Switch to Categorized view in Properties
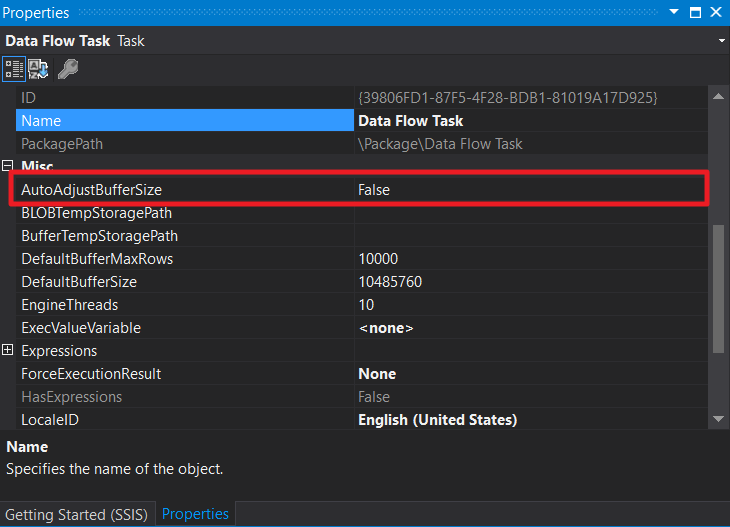The image size is (730, 527). coord(14,69)
